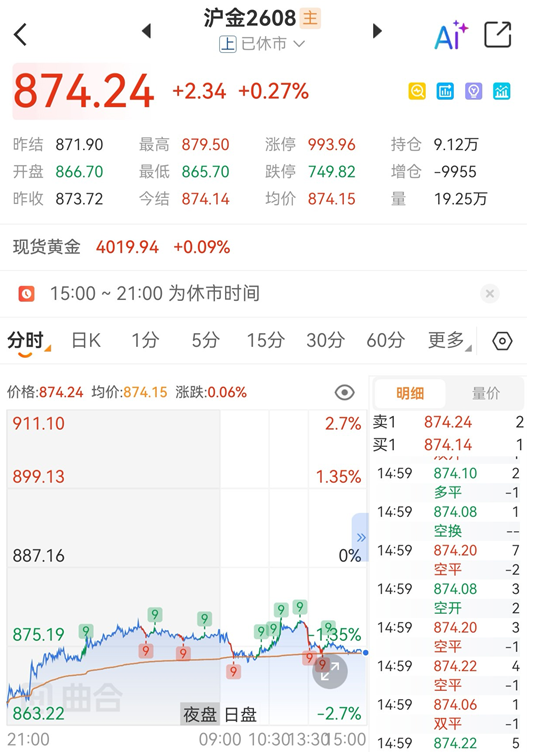Go back with the left chevron
Image resolution: width=536 pixels, height=752 pixels.
pos(20,35)
